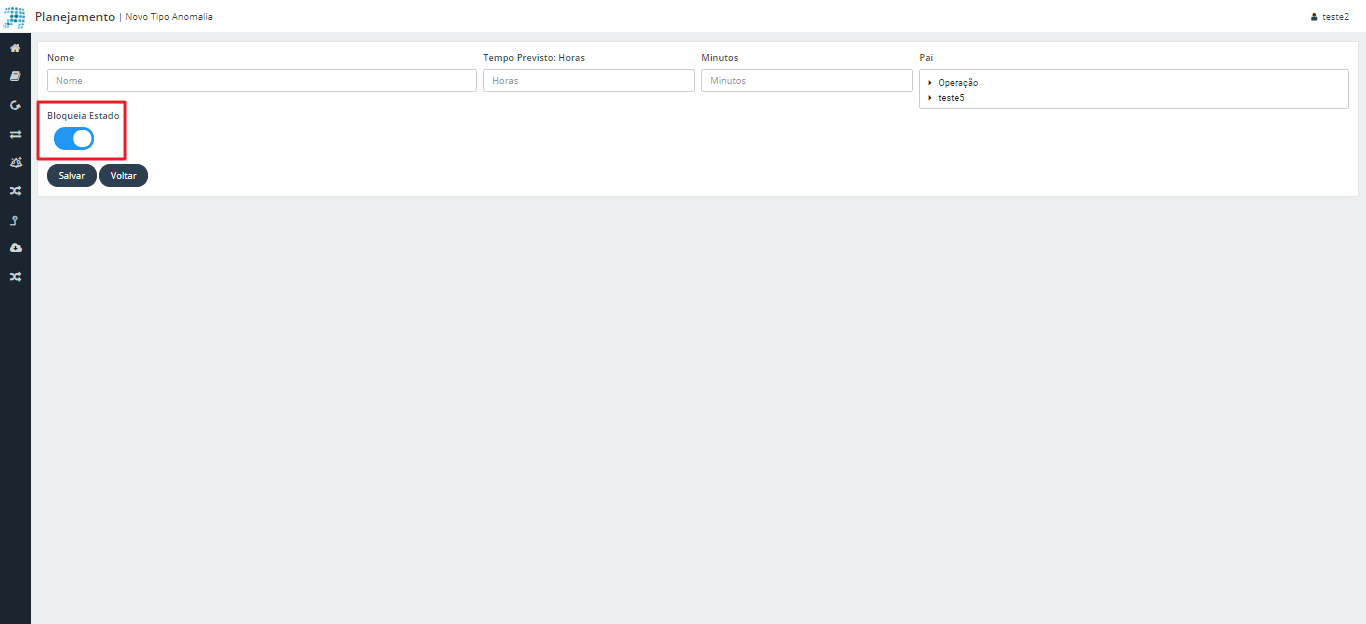Open the bell alerts sidebar icon
This screenshot has width=1366, height=624.
[x=15, y=162]
